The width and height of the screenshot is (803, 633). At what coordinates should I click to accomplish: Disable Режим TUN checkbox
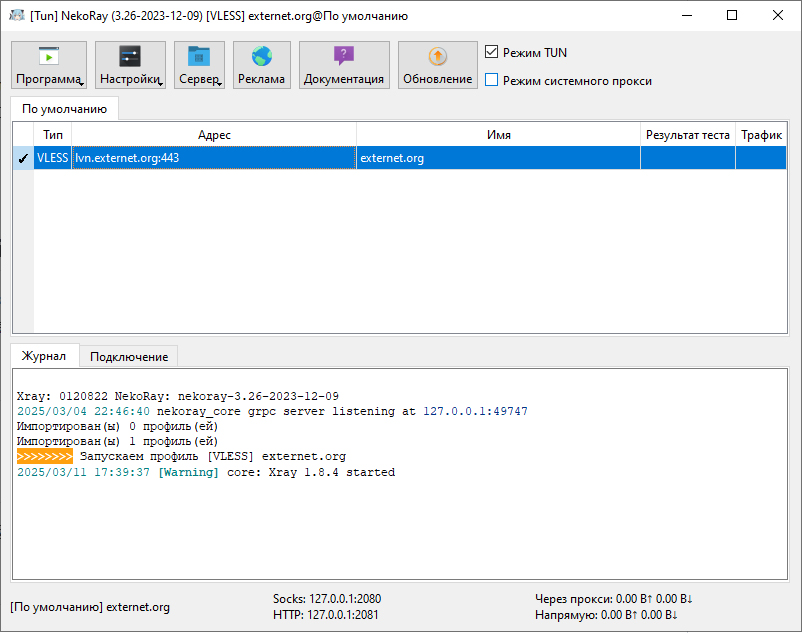pyautogui.click(x=492, y=52)
